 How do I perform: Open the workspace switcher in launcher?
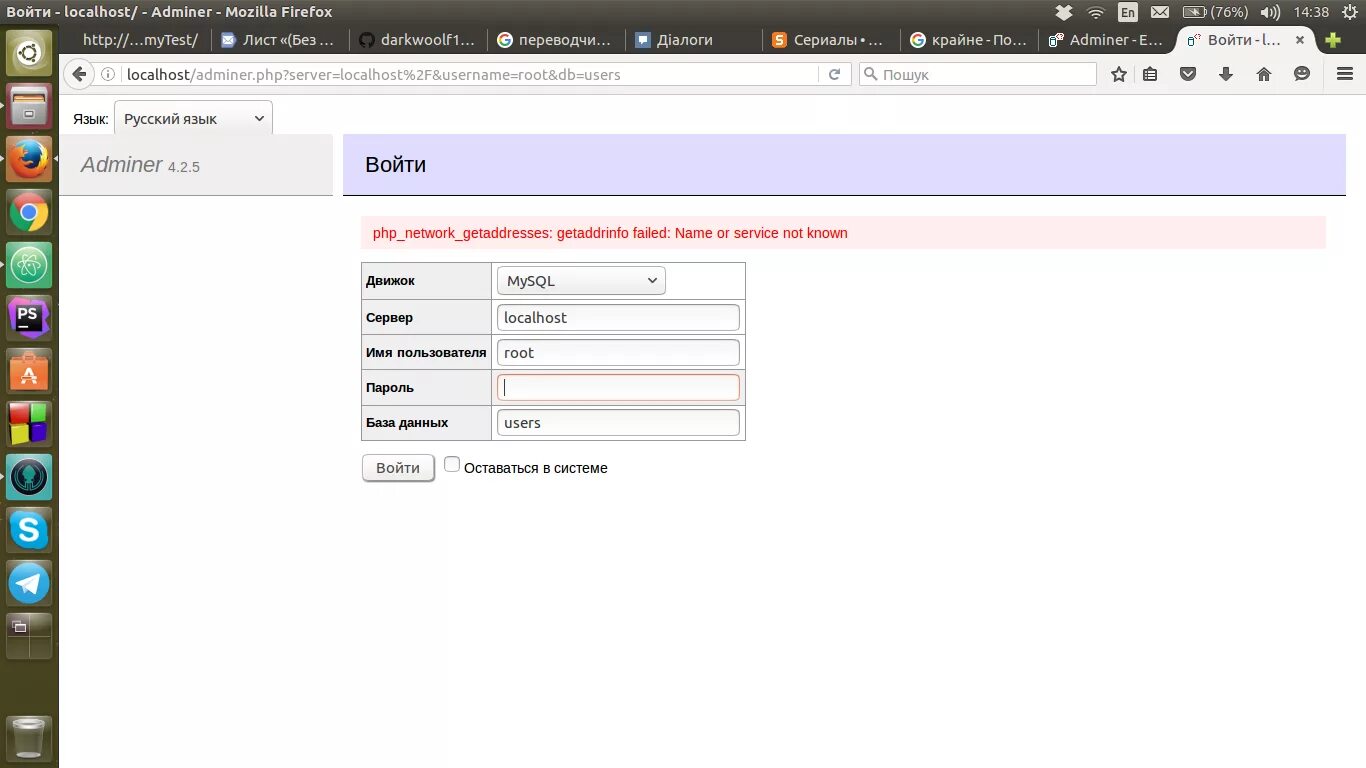point(29,637)
